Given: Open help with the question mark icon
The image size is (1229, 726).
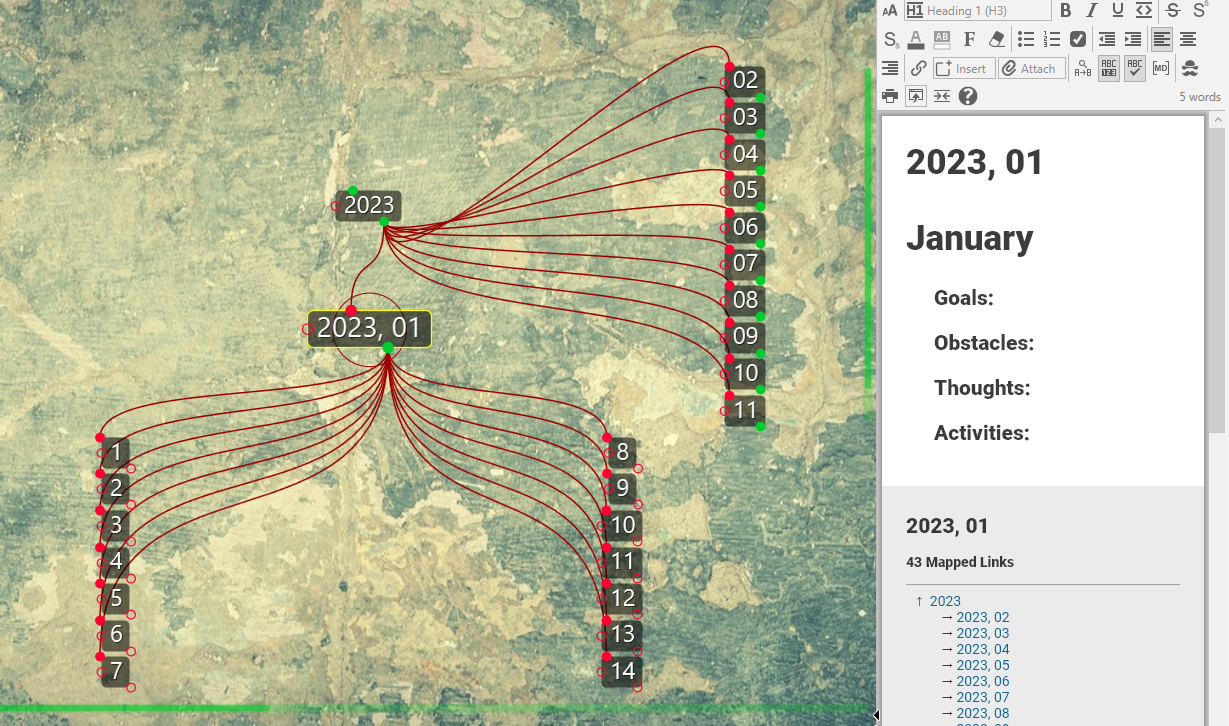Looking at the screenshot, I should click(x=967, y=96).
